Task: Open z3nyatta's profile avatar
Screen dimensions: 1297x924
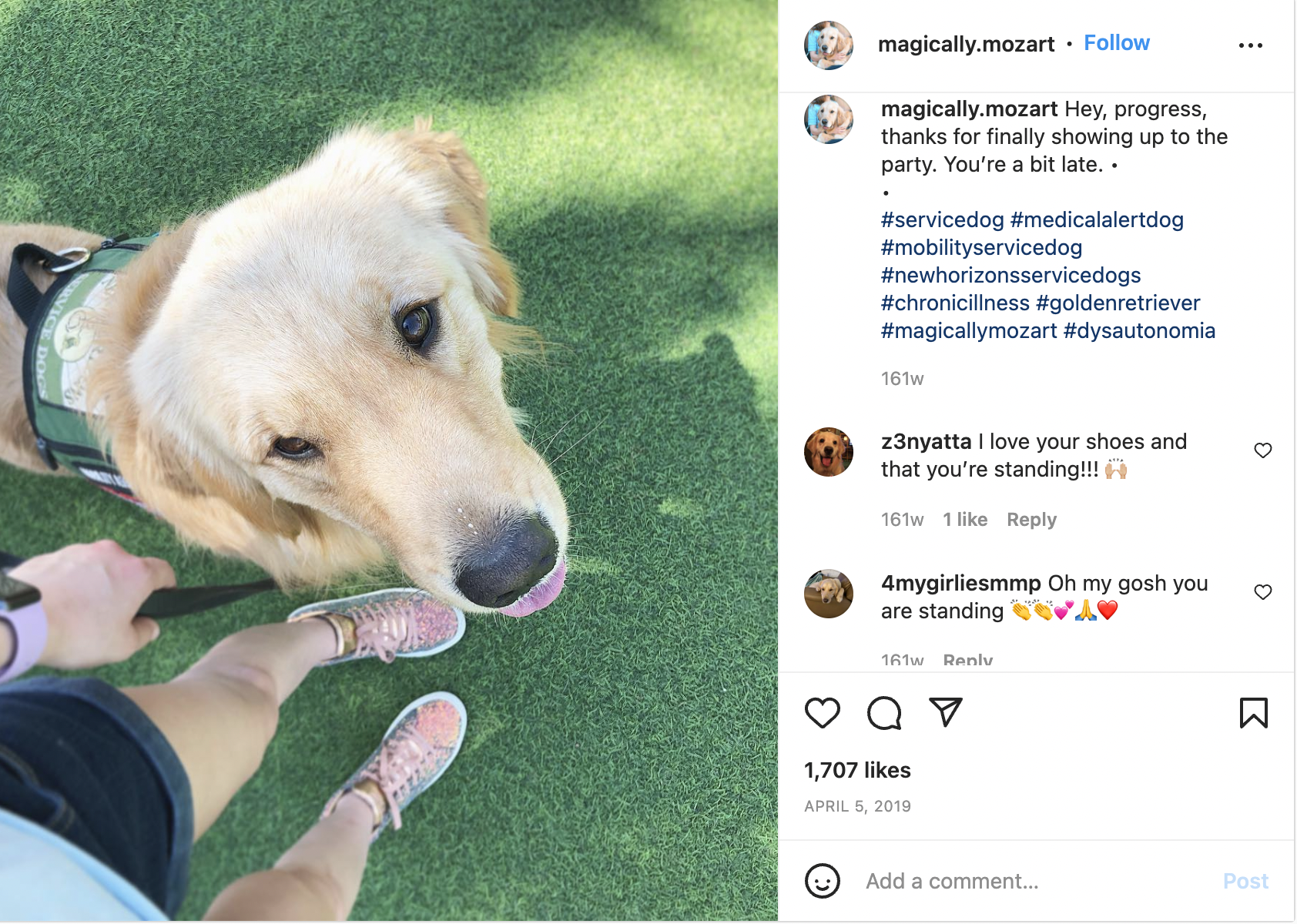Action: click(x=829, y=452)
